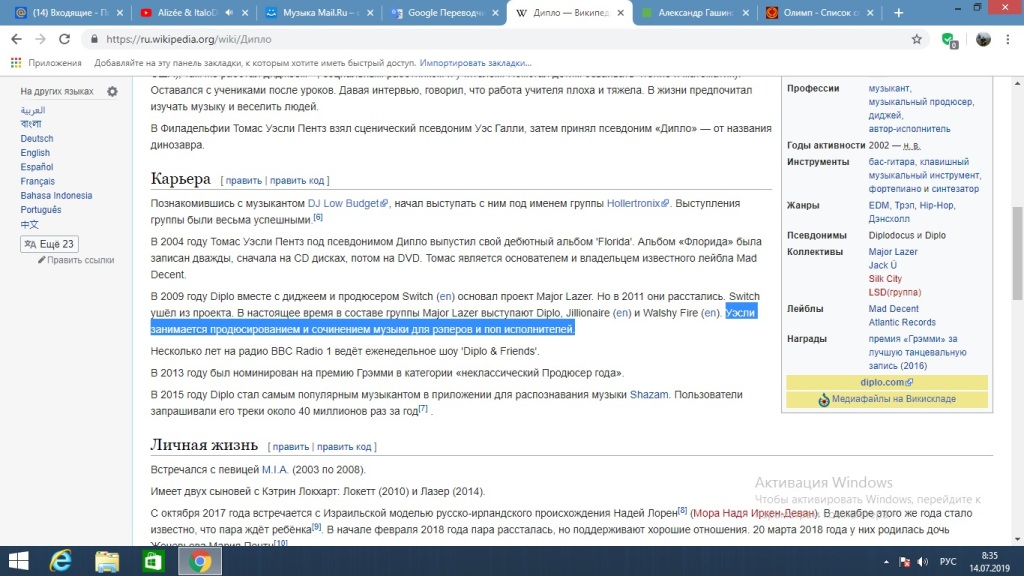This screenshot has width=1024, height=576.
Task: Expand more languages with Ещё 23 button
Action: (50, 244)
